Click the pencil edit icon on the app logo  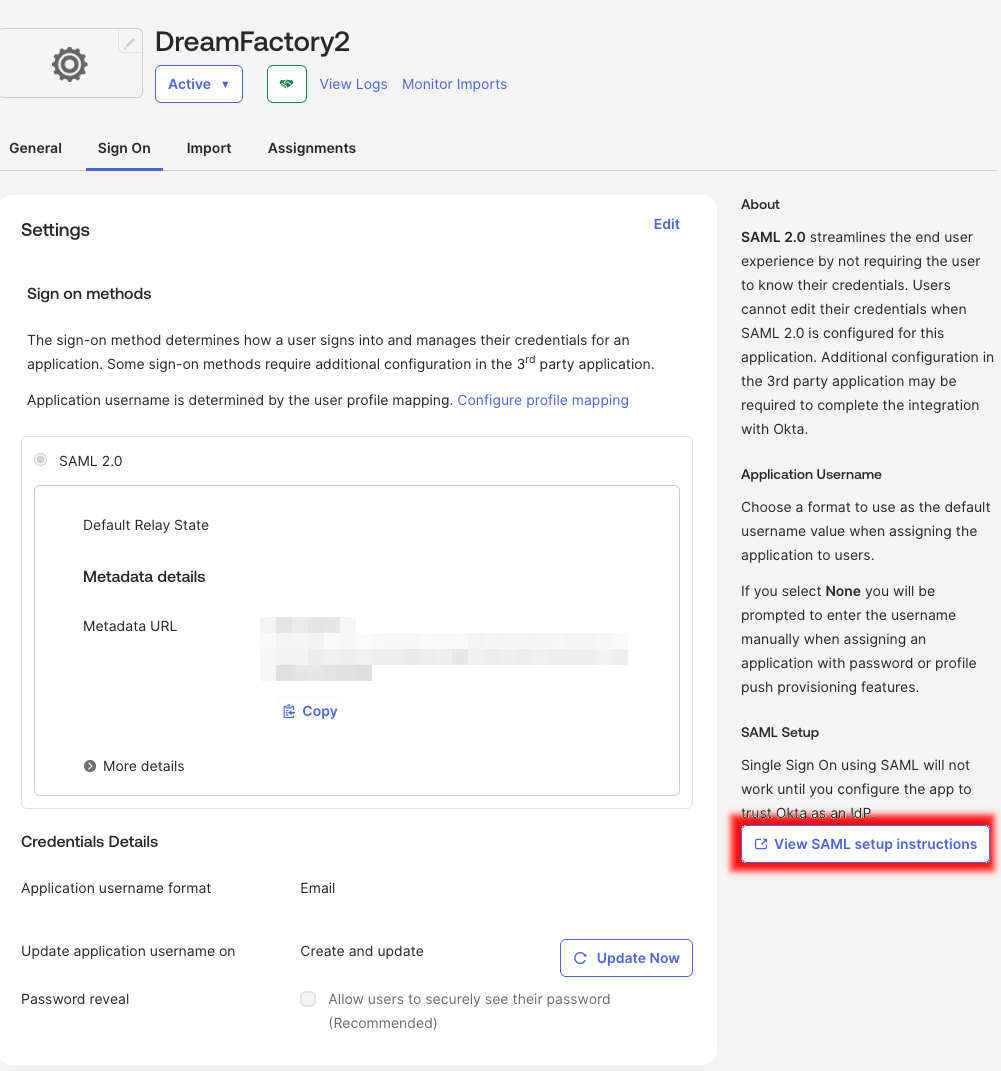(x=129, y=41)
